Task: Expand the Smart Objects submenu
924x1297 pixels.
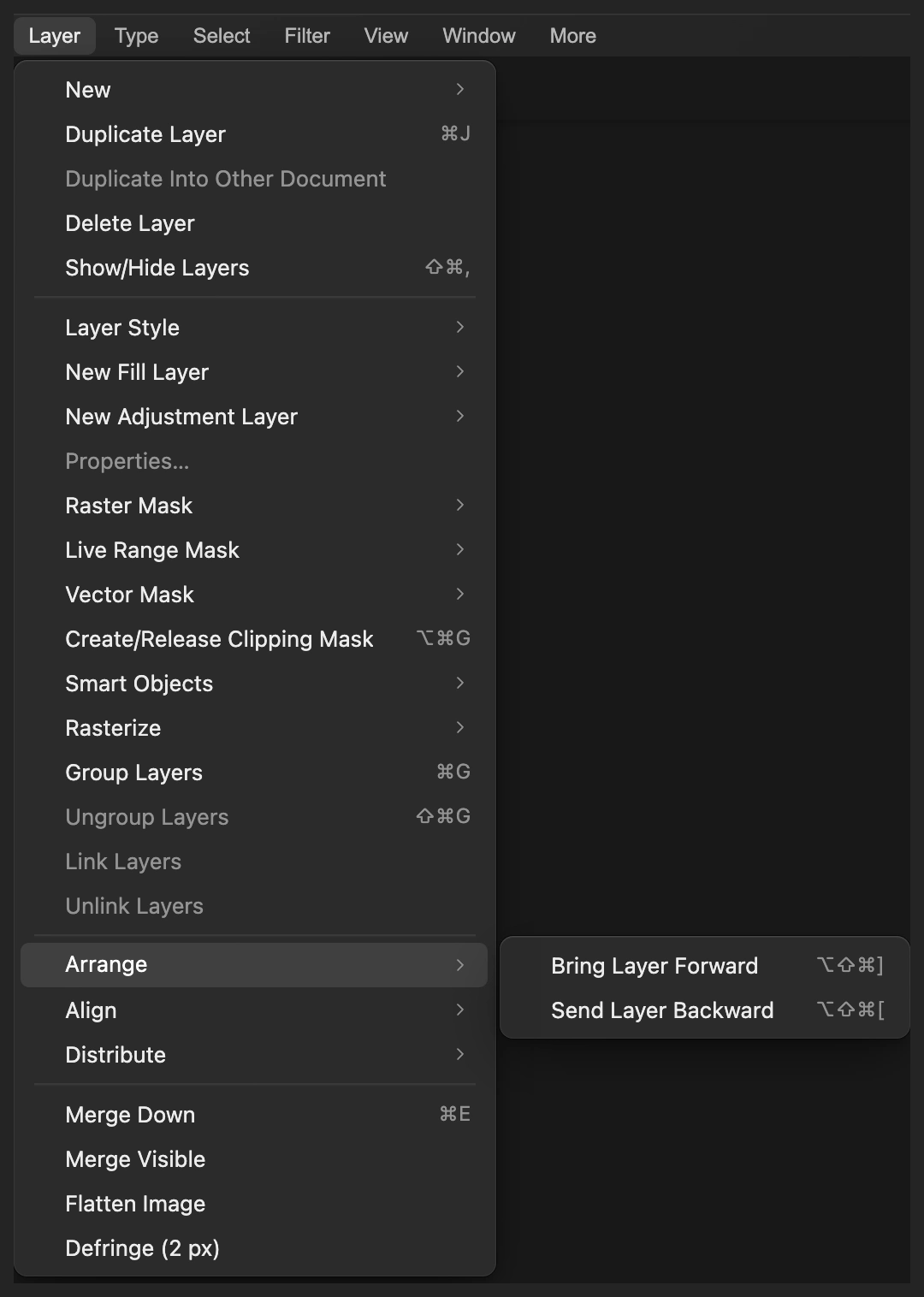Action: tap(254, 684)
